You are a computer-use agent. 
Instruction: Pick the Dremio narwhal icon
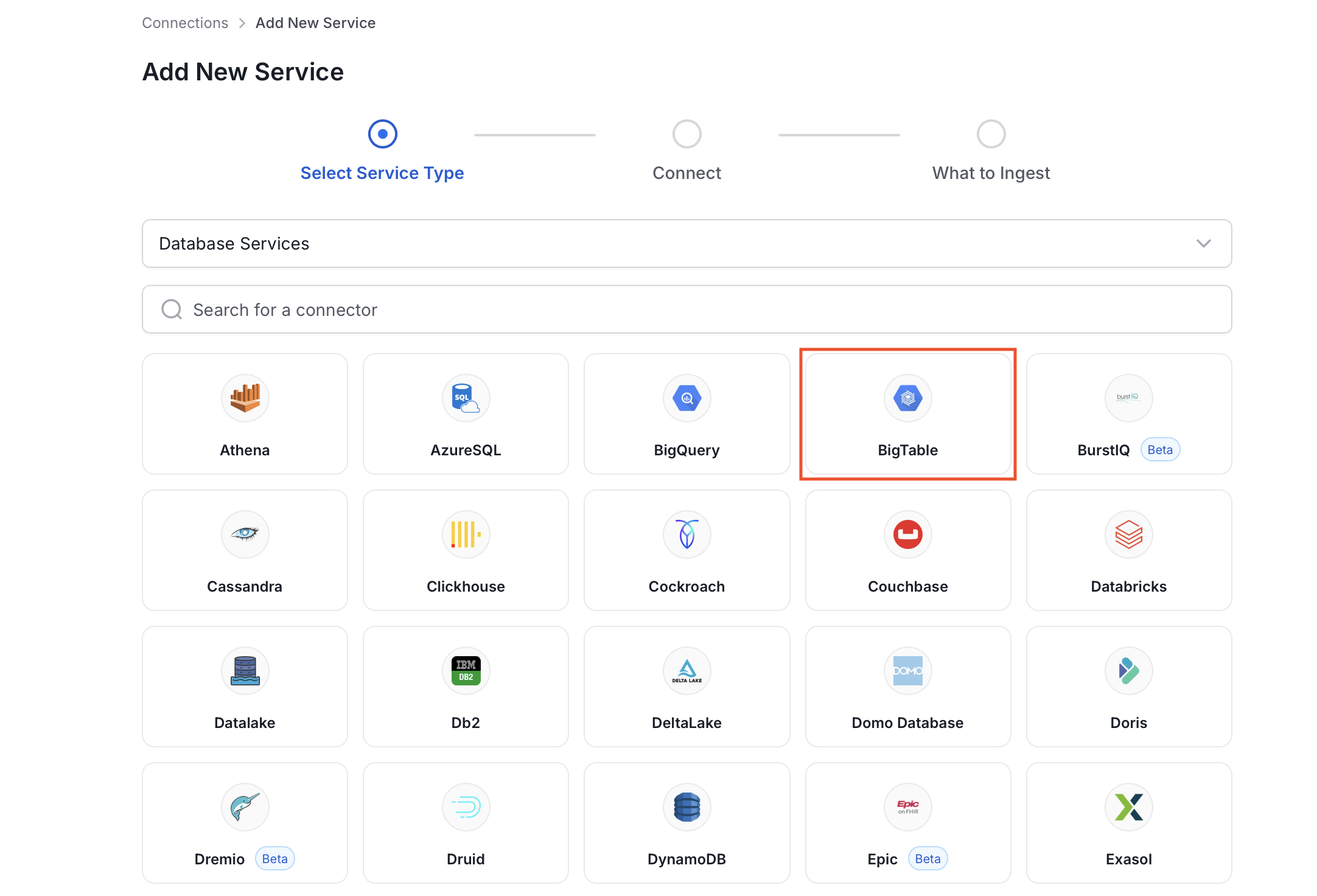pos(245,807)
